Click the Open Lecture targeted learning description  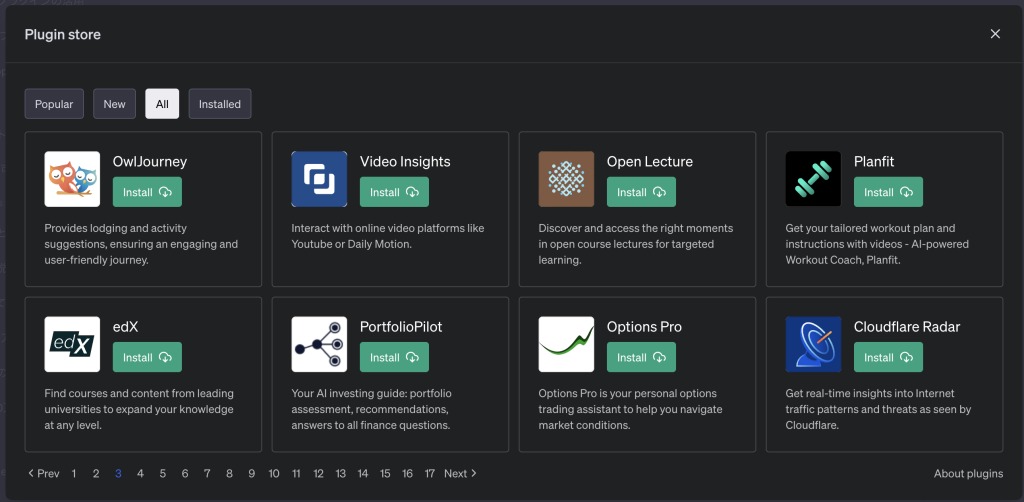[x=635, y=244]
